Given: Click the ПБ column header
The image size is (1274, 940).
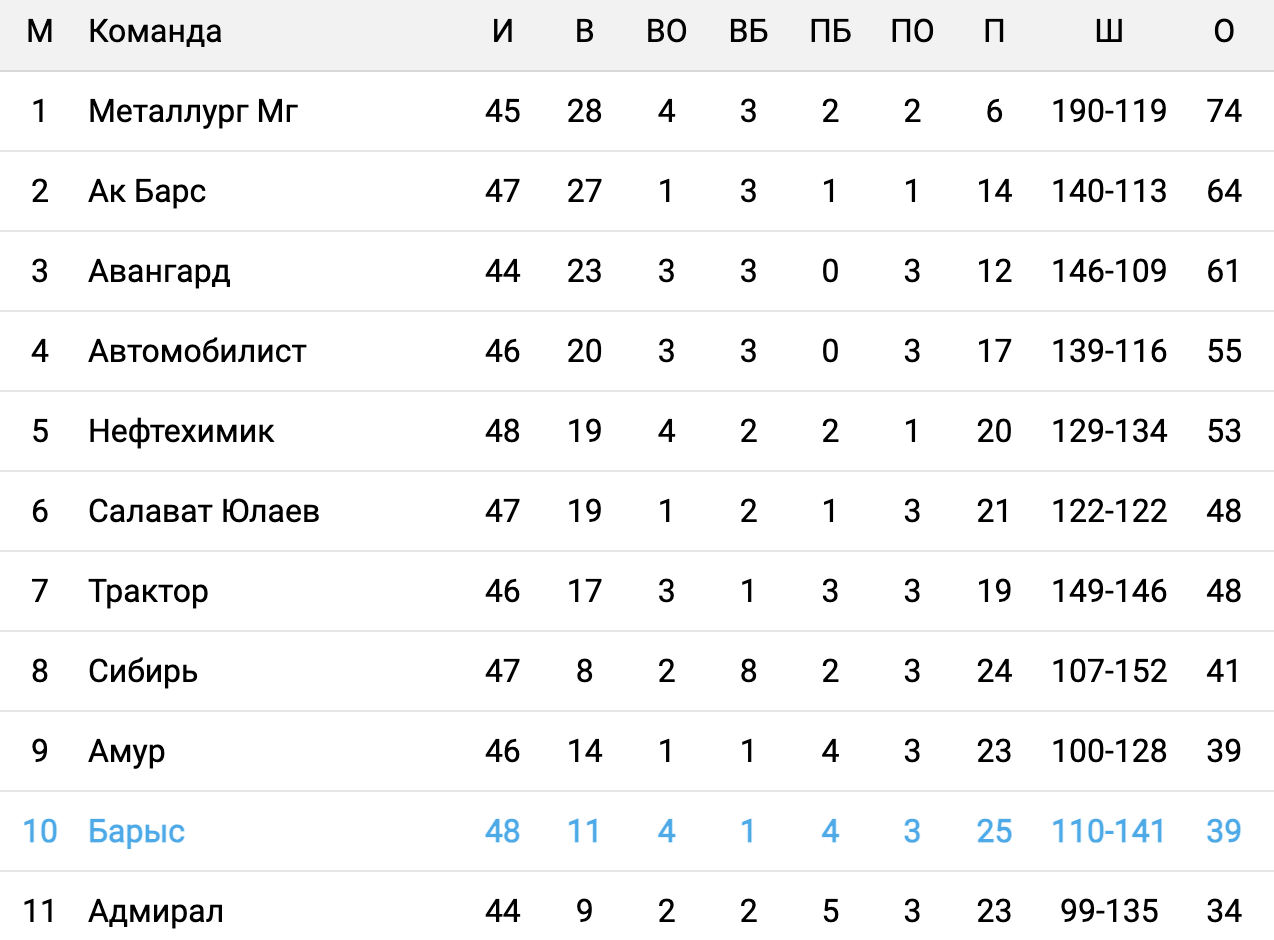Looking at the screenshot, I should tap(830, 32).
